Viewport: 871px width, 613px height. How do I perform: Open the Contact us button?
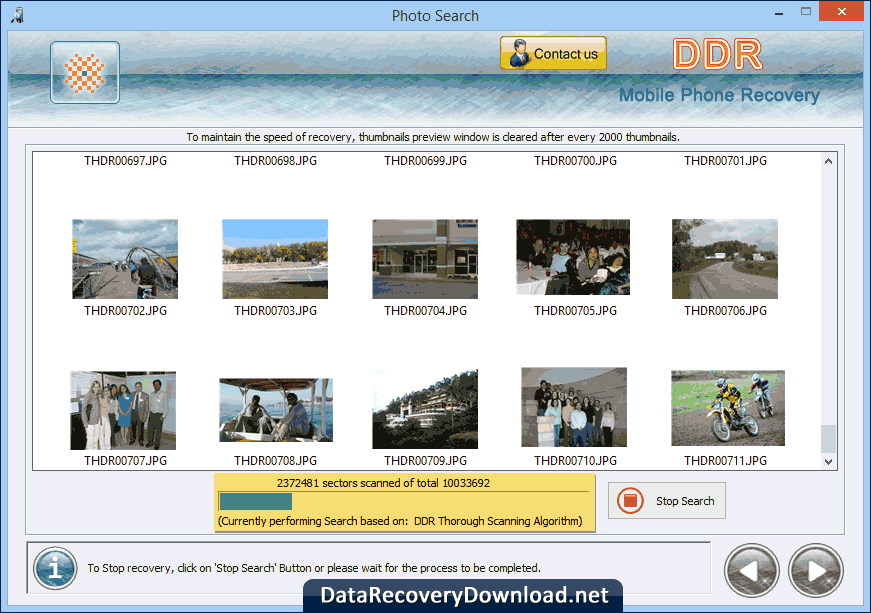coord(553,53)
